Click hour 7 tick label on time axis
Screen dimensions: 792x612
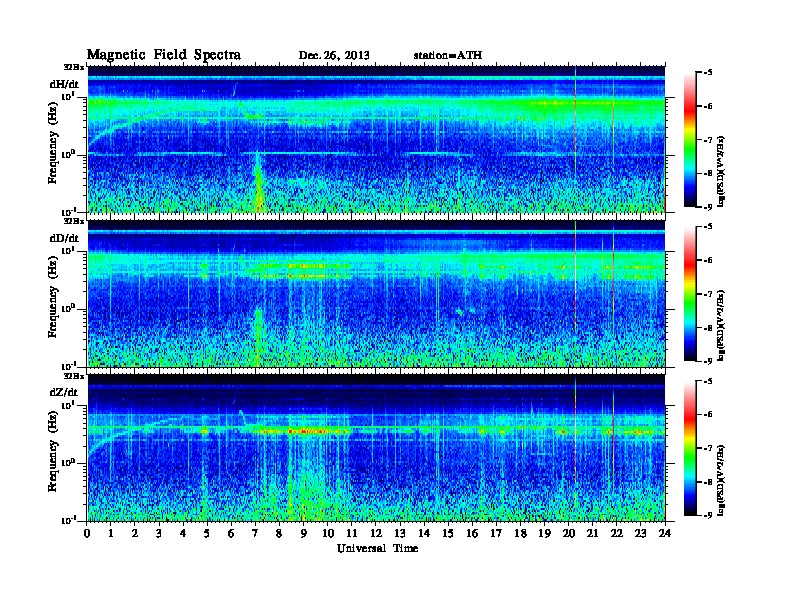(256, 533)
